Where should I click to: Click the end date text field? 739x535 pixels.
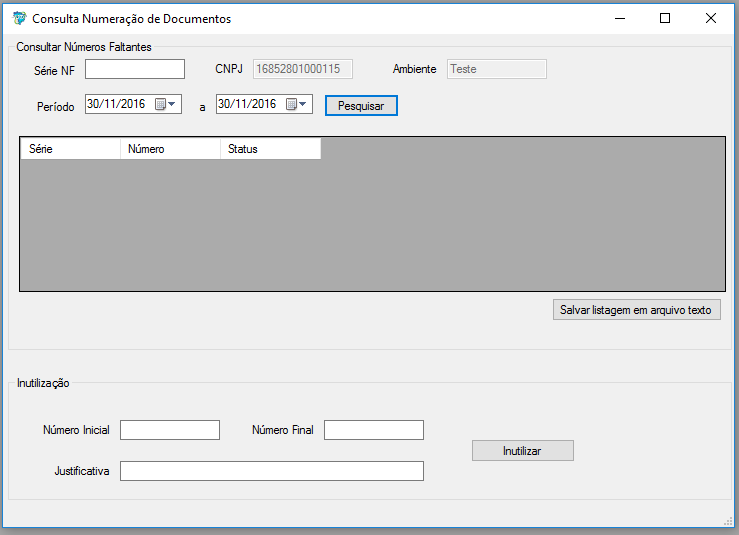tap(247, 104)
